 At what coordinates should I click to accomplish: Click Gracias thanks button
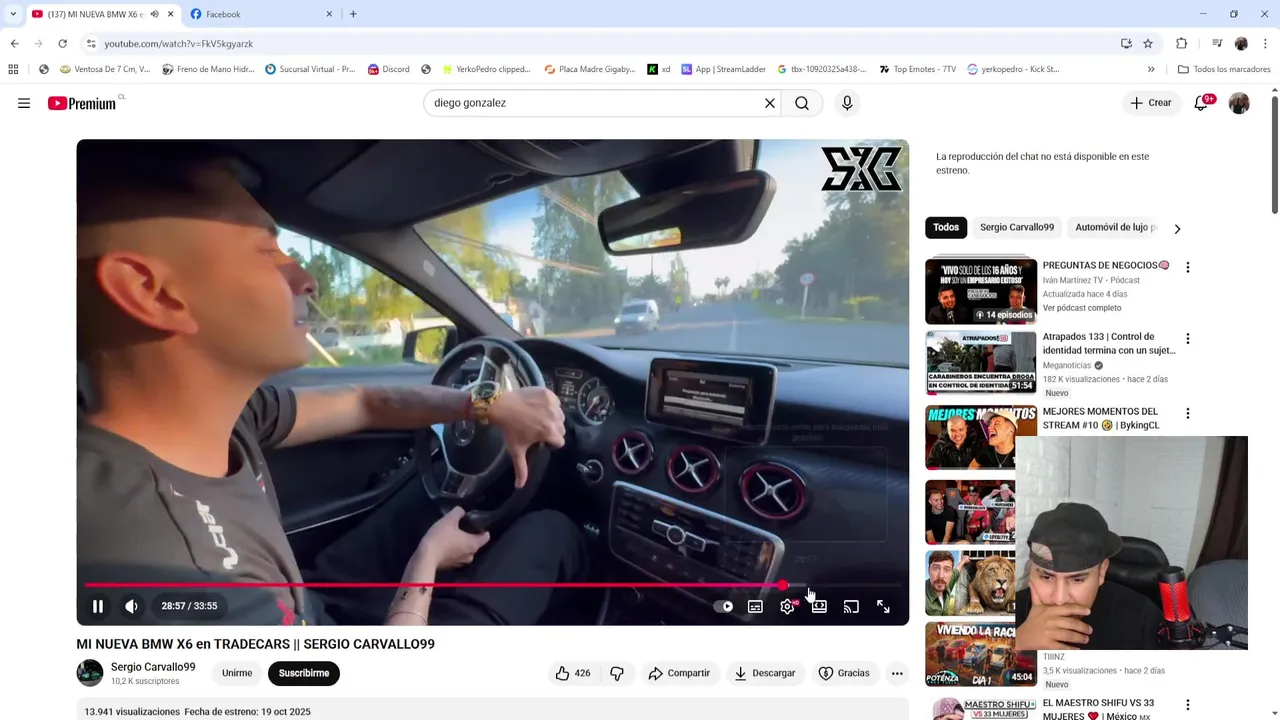click(844, 673)
